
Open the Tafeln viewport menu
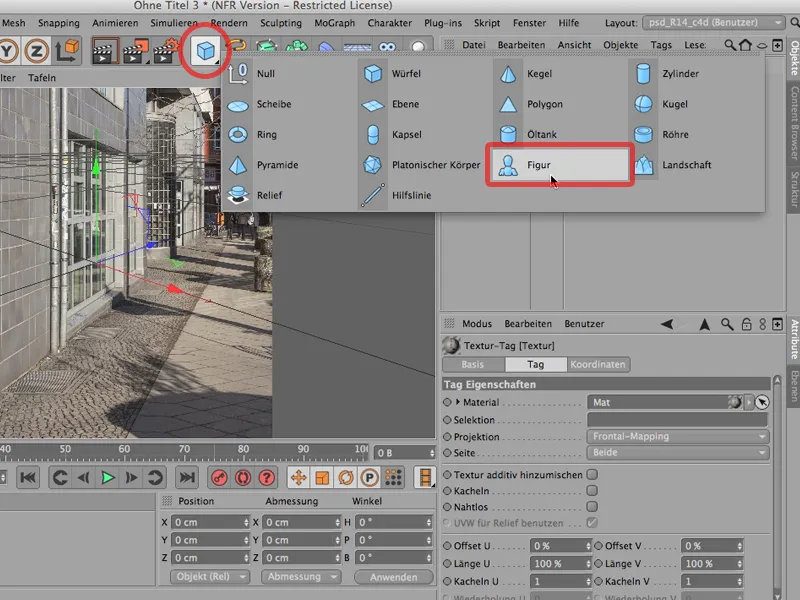point(42,78)
